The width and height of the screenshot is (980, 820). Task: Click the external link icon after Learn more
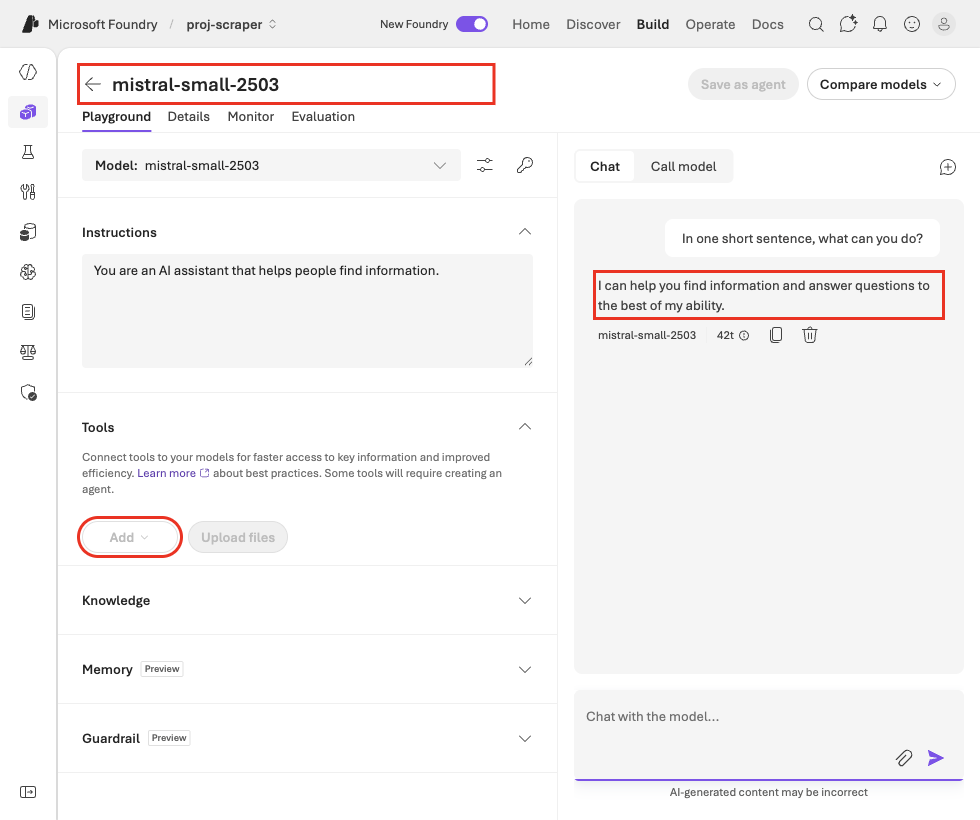204,473
